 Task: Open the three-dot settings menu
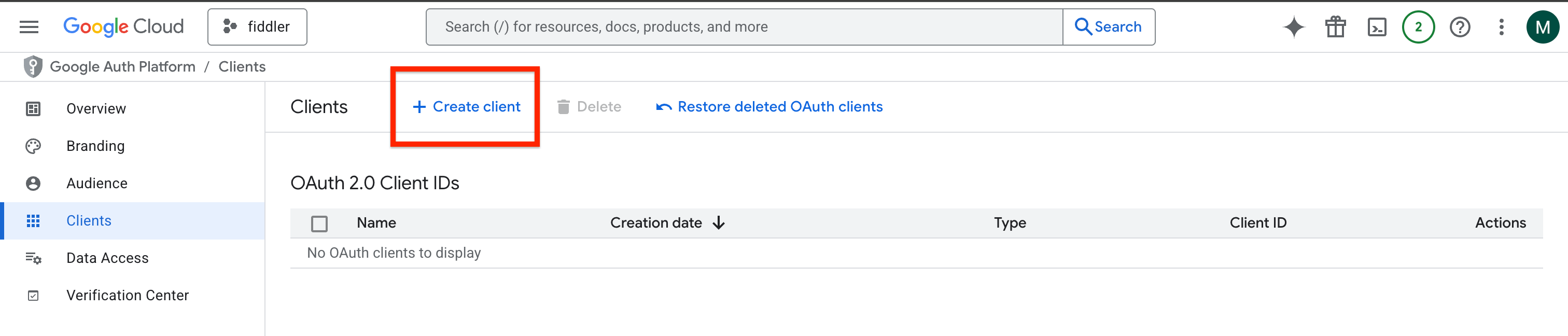tap(1501, 27)
